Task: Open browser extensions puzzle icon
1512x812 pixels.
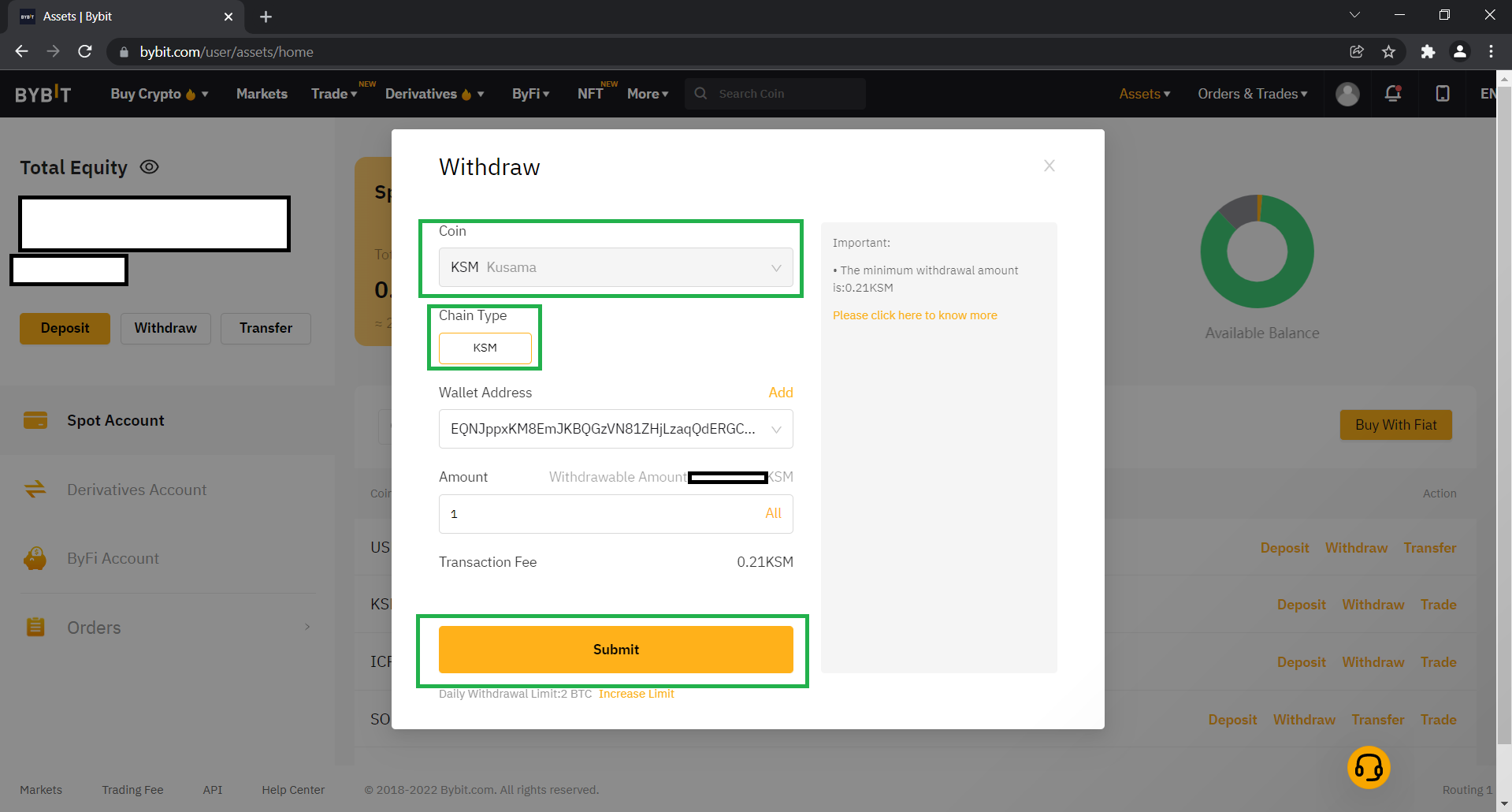Action: coord(1427,52)
